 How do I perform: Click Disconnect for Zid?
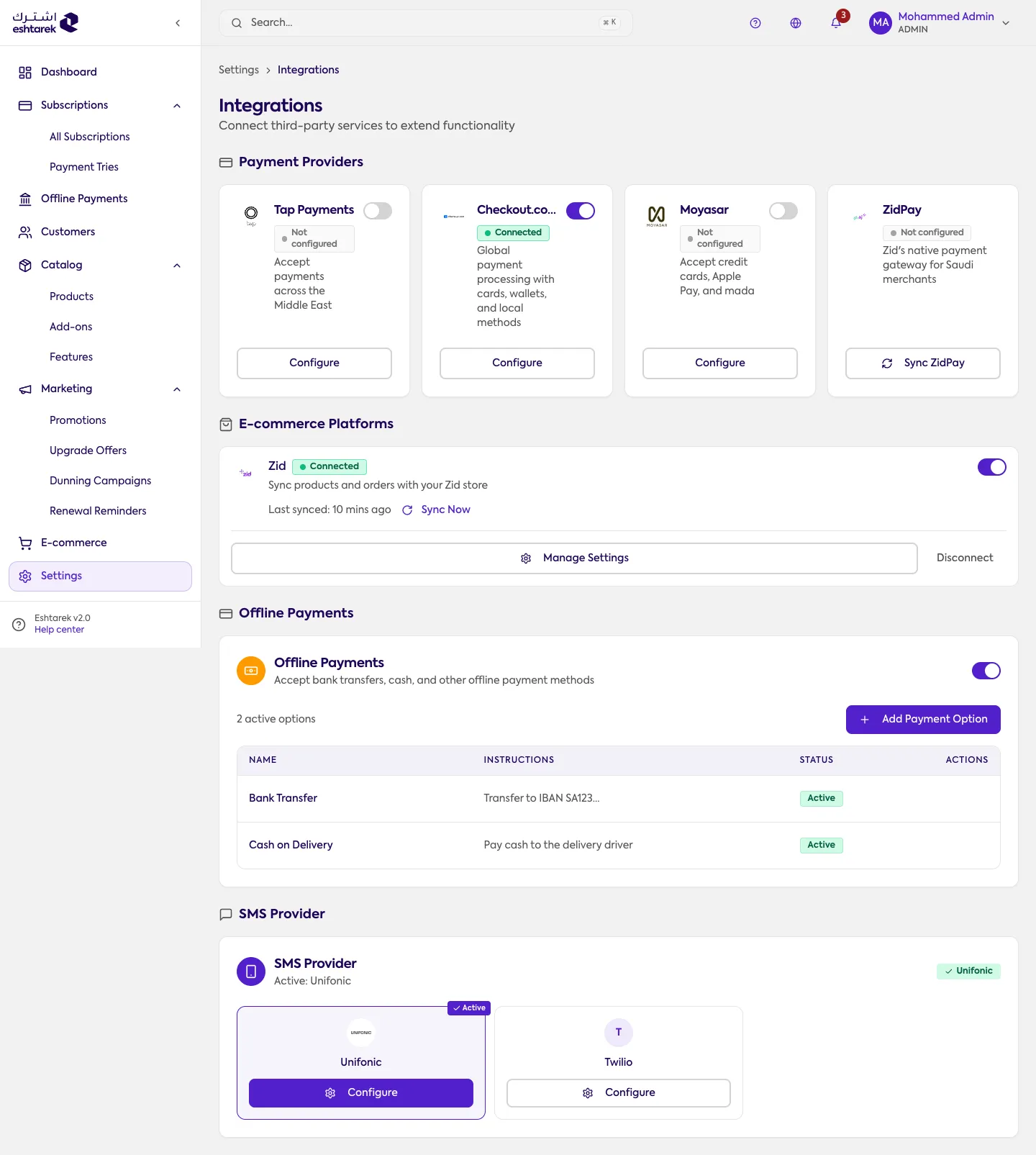point(965,558)
